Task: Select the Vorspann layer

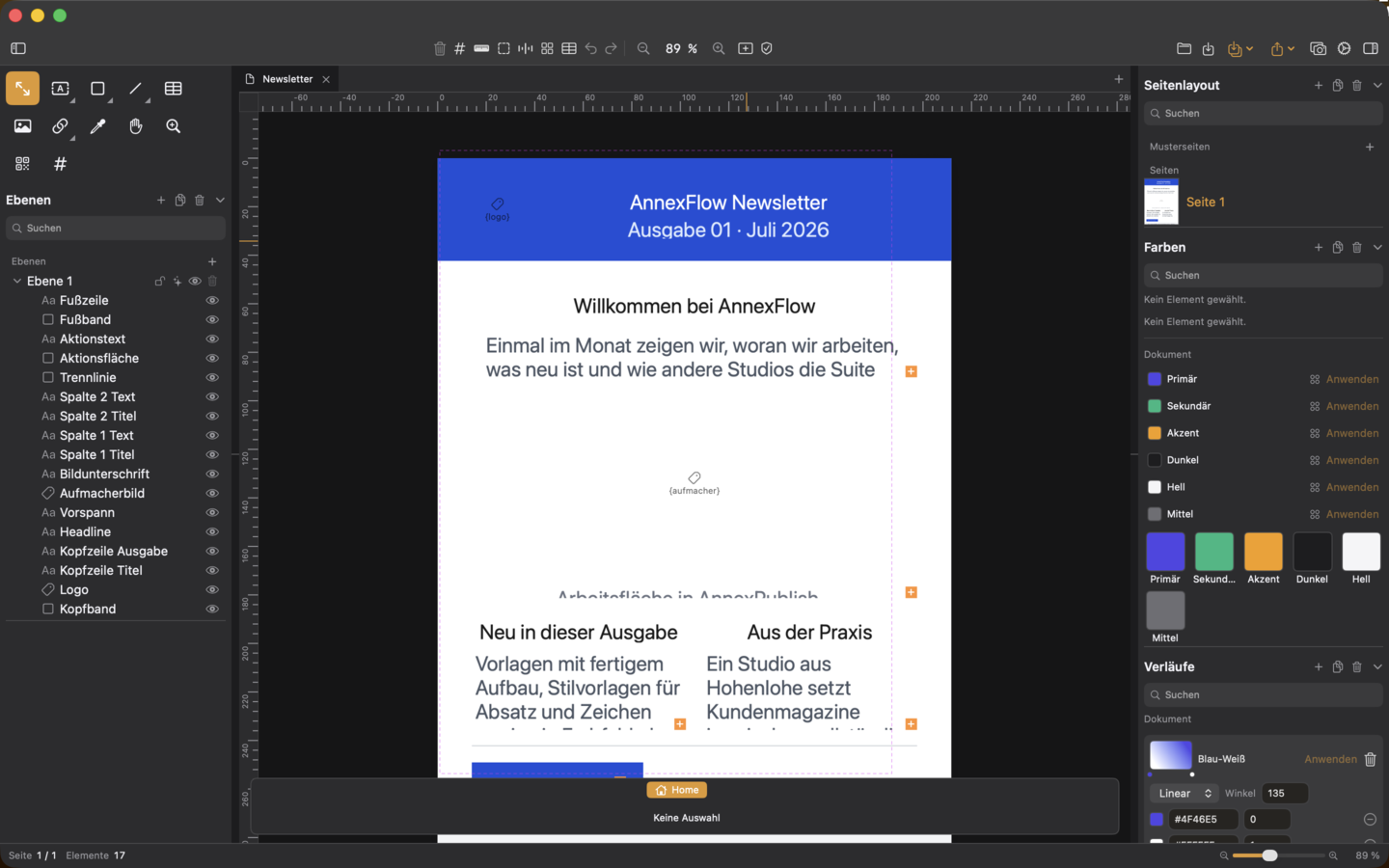Action: click(116, 513)
